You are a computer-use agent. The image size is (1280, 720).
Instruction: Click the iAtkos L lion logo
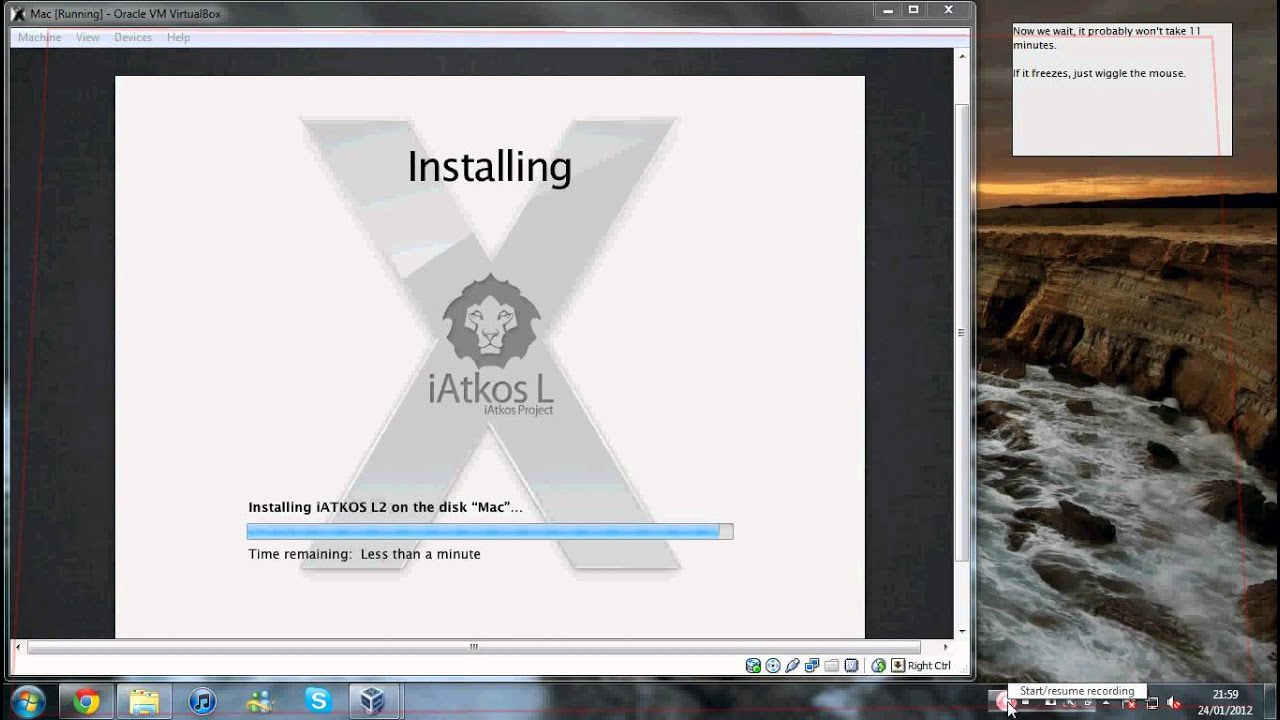(491, 344)
